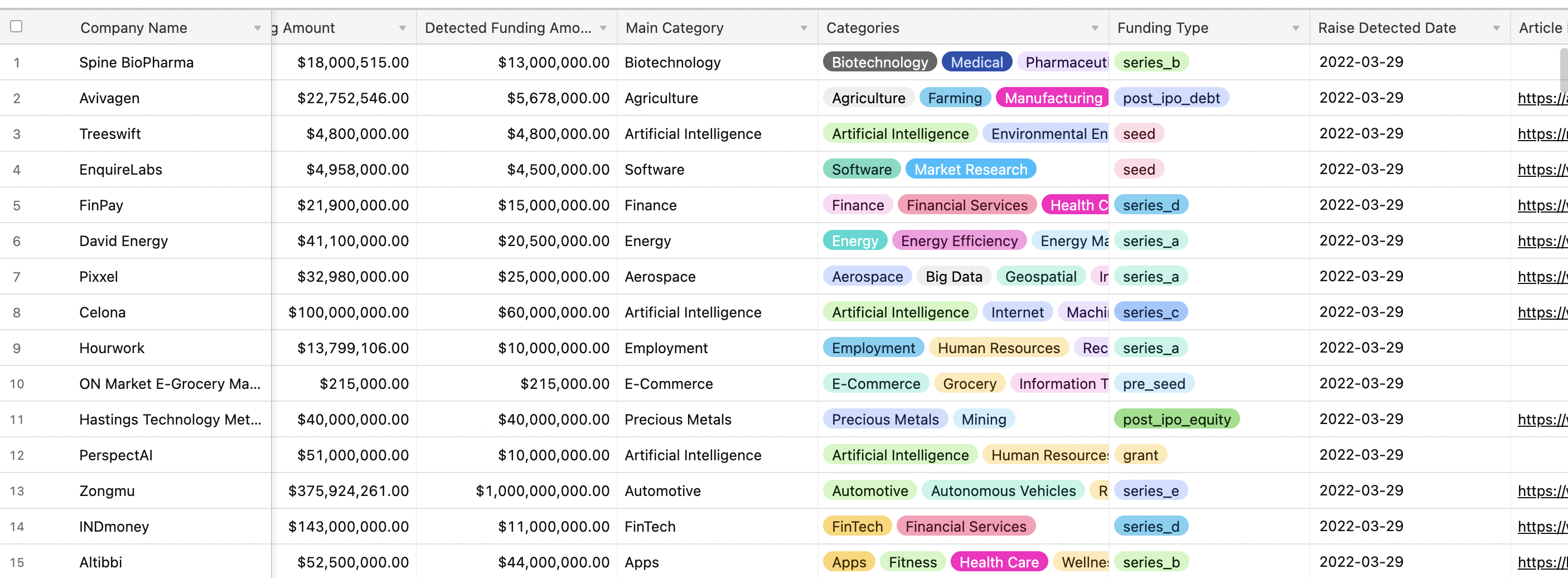Open the article link in Altibbi row

point(1542,562)
